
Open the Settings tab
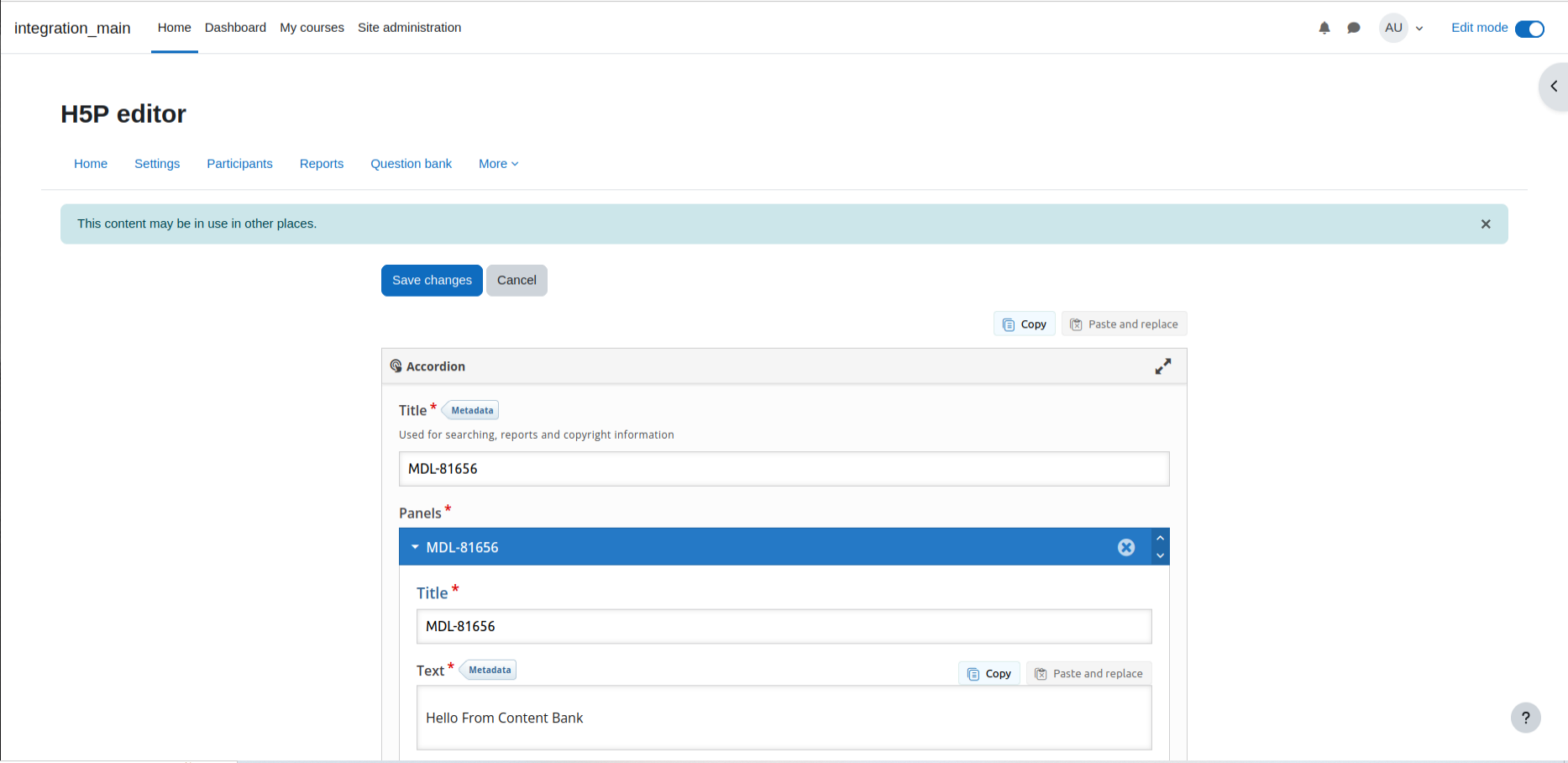[157, 164]
